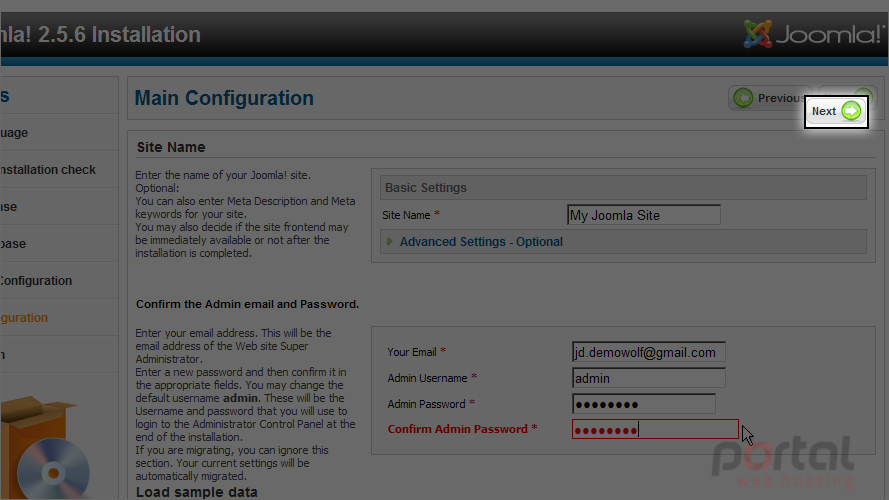Click the green Previous arrow icon
This screenshot has width=889, height=500.
pos(743,98)
